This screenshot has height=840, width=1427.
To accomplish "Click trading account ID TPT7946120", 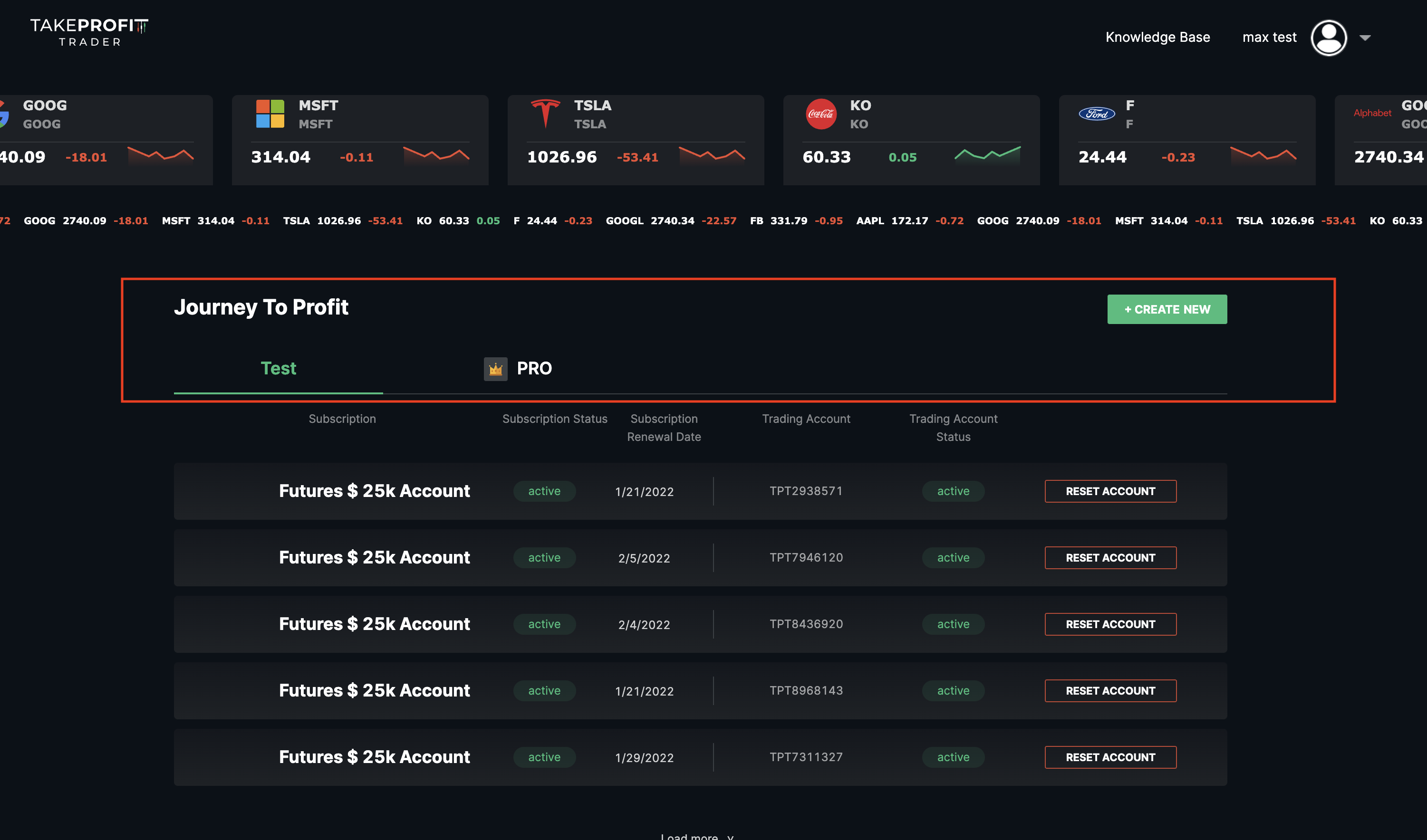I will coord(806,558).
